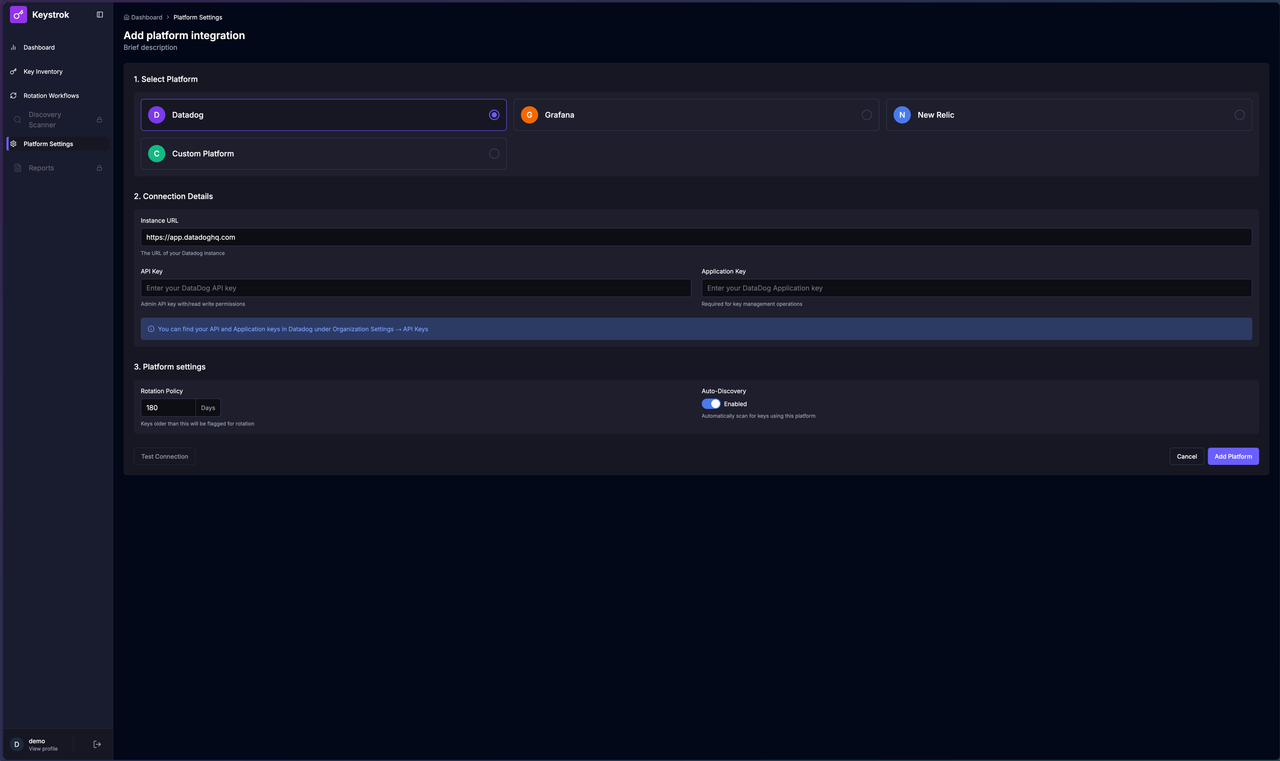This screenshot has width=1280, height=761.
Task: Click the Rotation Workflows refresh icon
Action: point(14,96)
